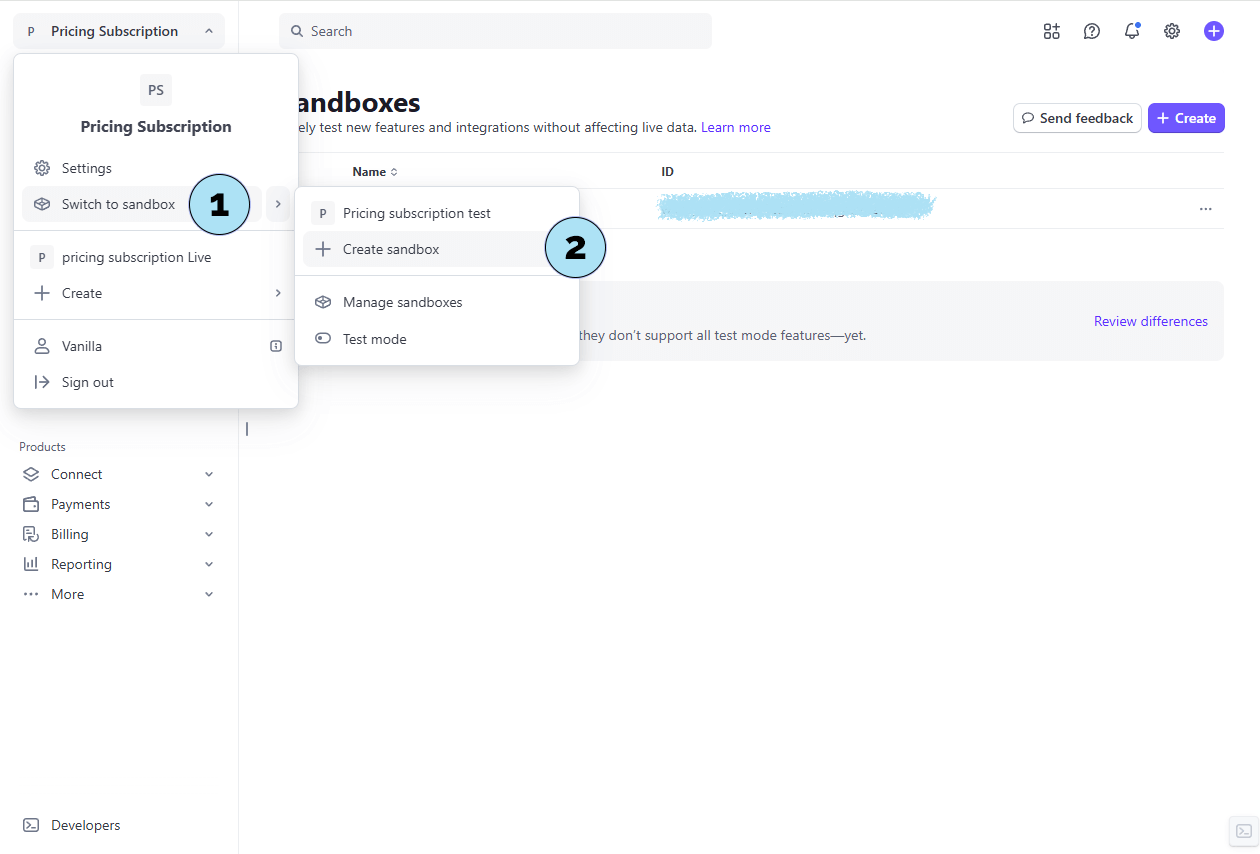Click the info icon beside Vanilla

pyautogui.click(x=276, y=346)
